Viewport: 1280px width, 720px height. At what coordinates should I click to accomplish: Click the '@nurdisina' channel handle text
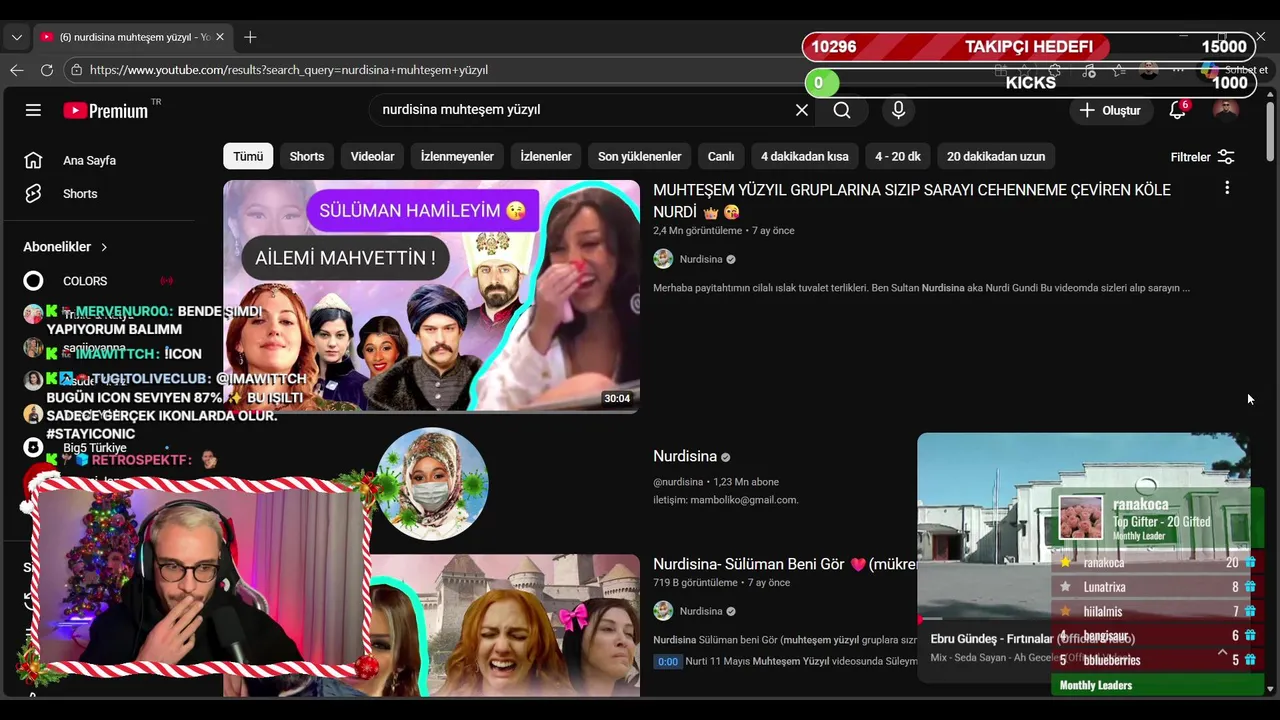point(678,482)
